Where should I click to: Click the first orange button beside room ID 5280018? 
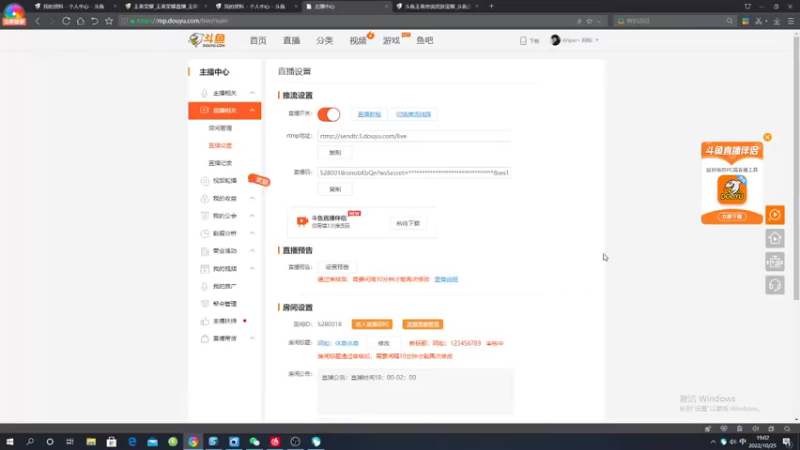click(x=372, y=324)
